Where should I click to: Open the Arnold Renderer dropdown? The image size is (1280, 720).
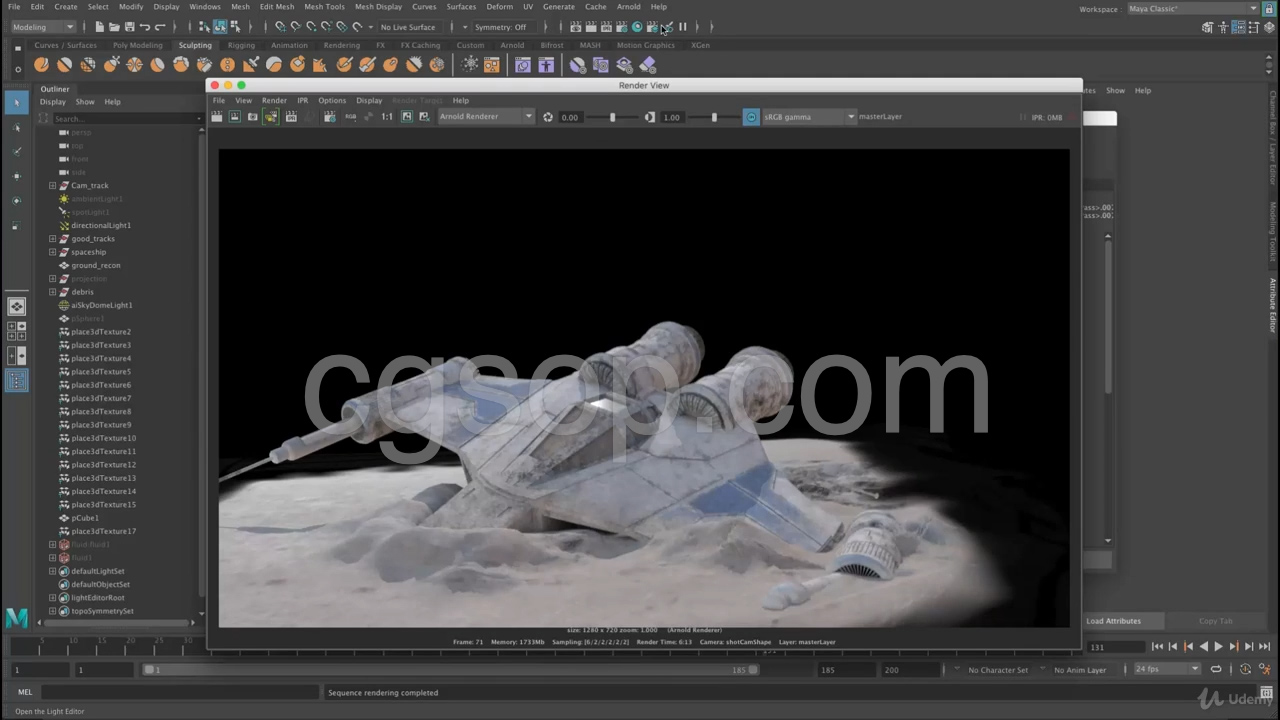(486, 117)
